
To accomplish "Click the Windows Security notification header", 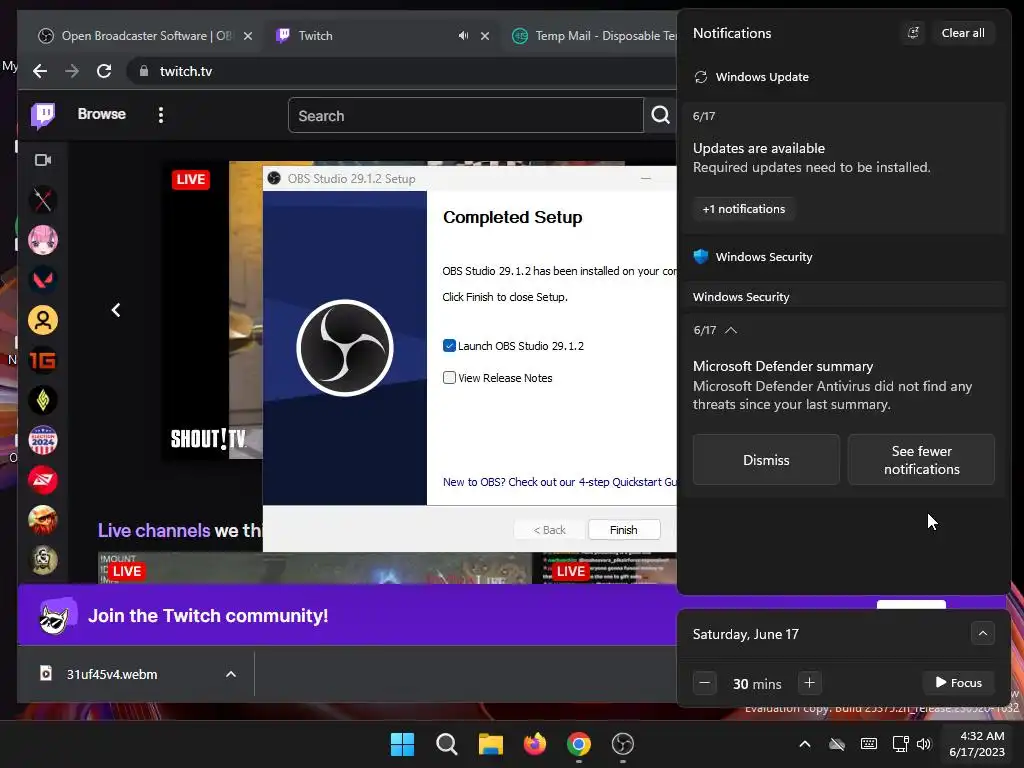I will pyautogui.click(x=763, y=257).
